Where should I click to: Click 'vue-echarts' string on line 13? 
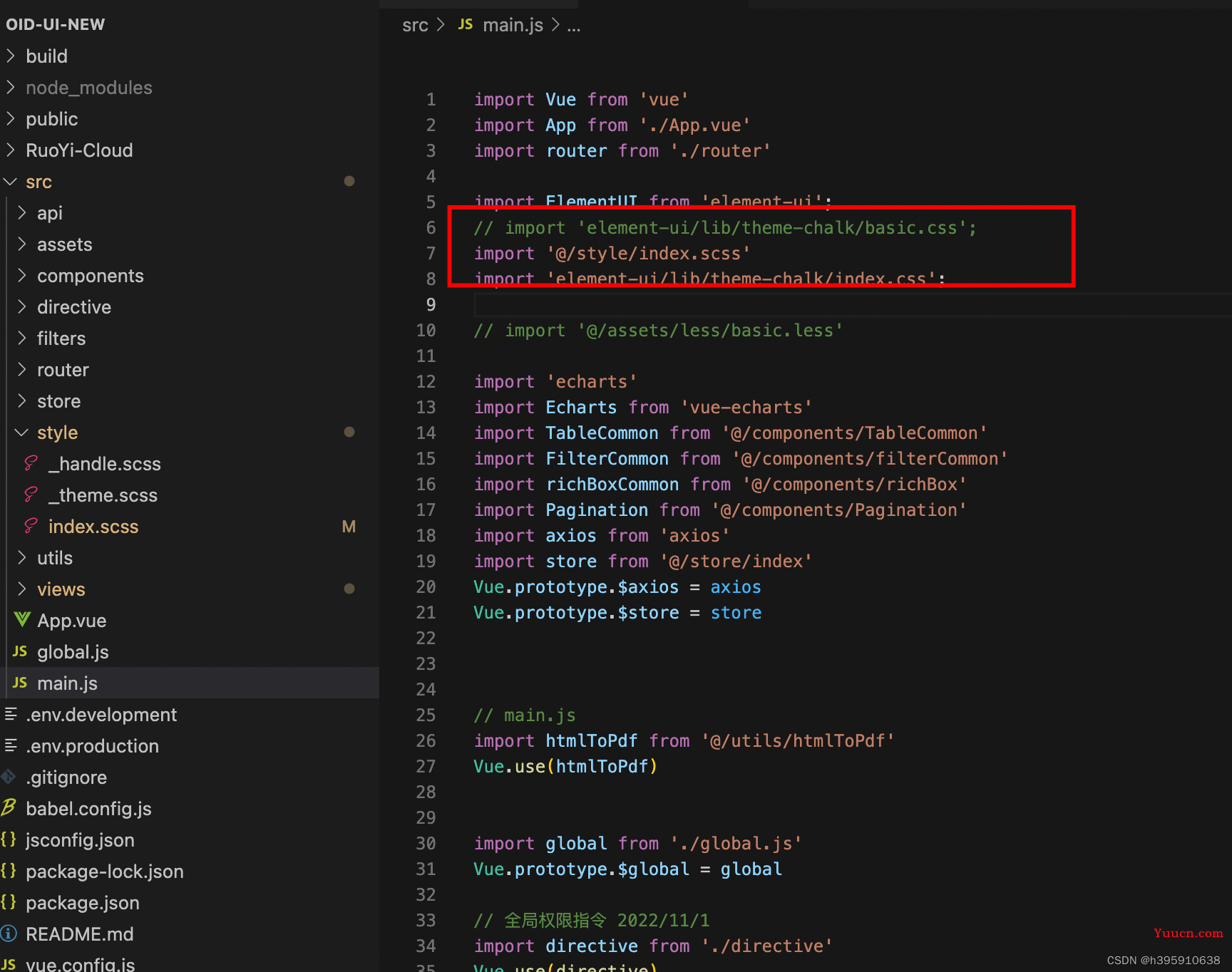point(746,407)
